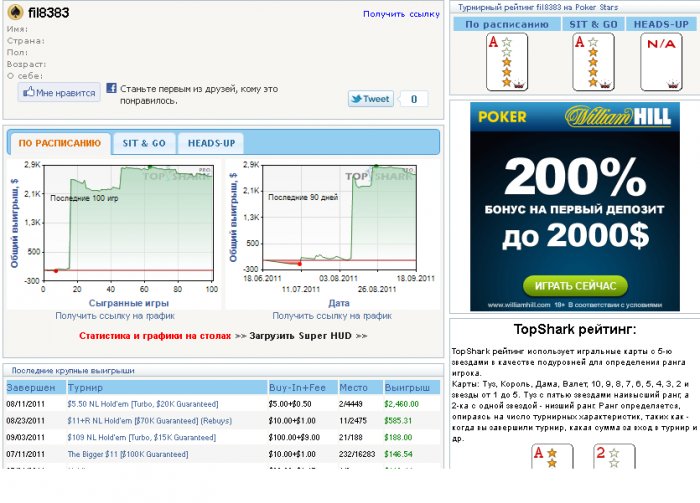Click the $5.00+$0.50 buy-in cell
Screen dimensions: 700x503
pyautogui.click(x=290, y=404)
